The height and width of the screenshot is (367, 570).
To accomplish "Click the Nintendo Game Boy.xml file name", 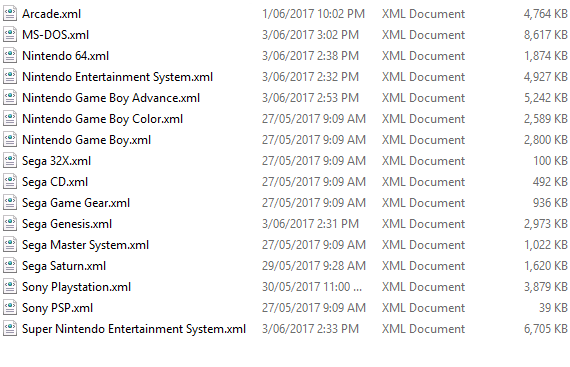I will pyautogui.click(x=87, y=140).
